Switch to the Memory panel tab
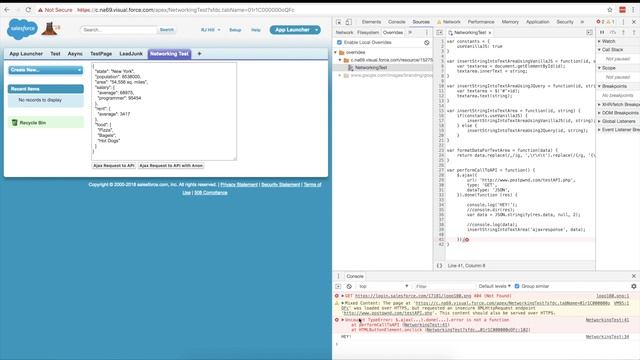Image resolution: width=640 pixels, height=360 pixels. coord(510,22)
